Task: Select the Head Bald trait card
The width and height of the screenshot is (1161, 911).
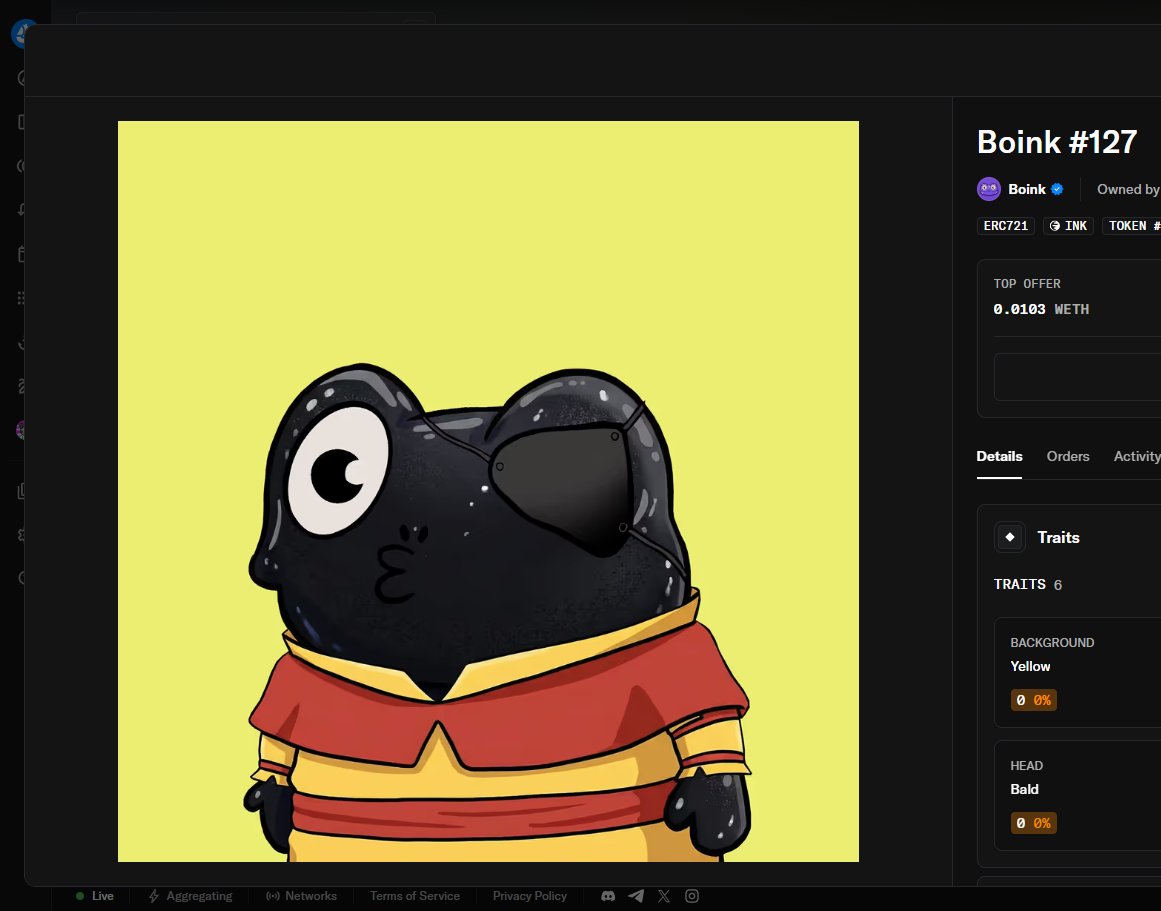Action: pyautogui.click(x=1077, y=795)
